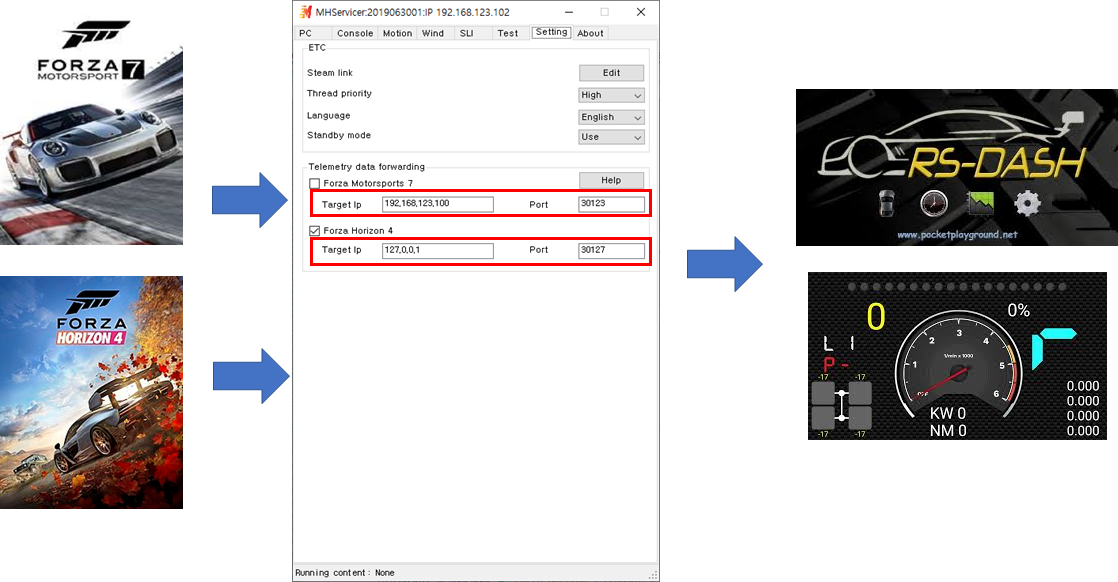Open the Motion tab

pos(397,33)
